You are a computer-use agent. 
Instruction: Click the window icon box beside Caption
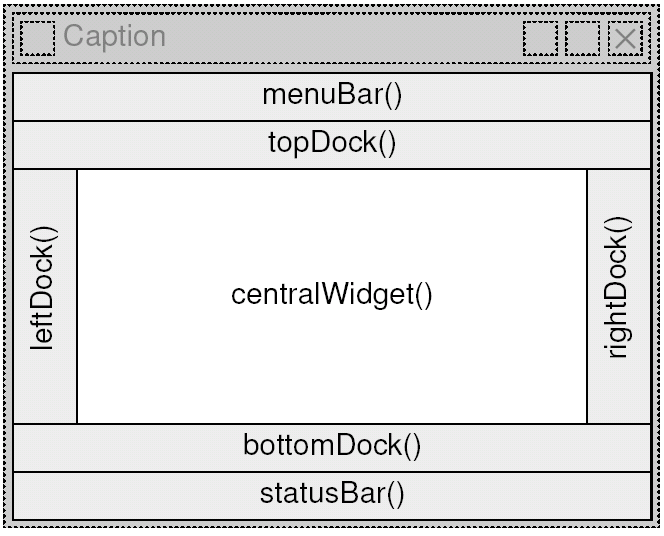(x=37, y=38)
